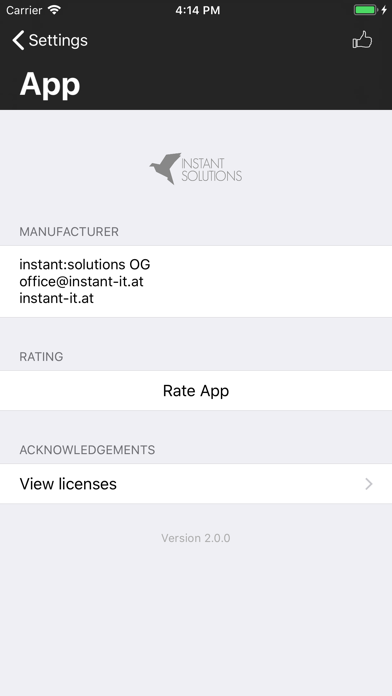Tap the RATING section header
Image resolution: width=392 pixels, height=696 pixels.
[41, 356]
